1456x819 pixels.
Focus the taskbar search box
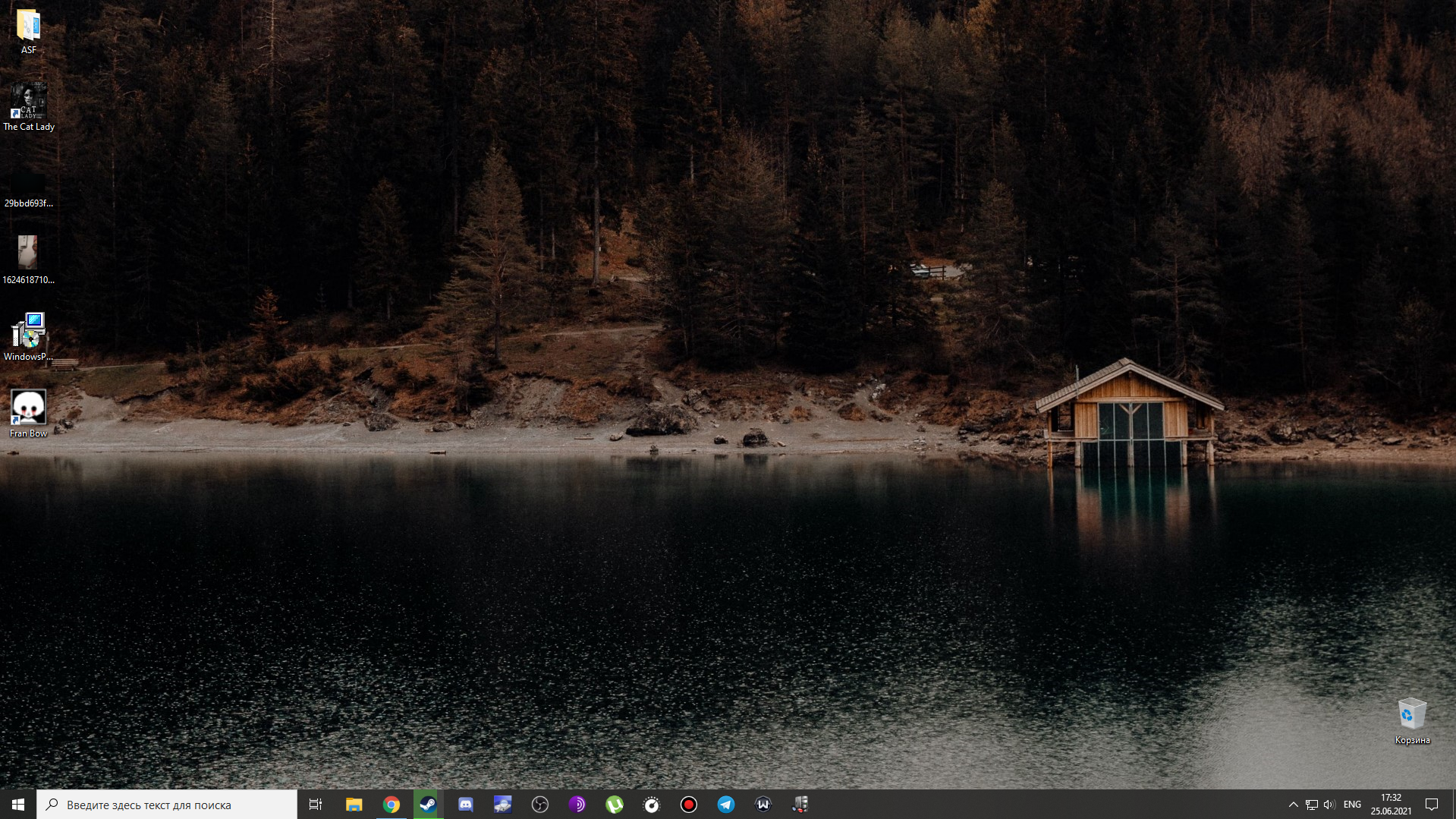tap(167, 805)
